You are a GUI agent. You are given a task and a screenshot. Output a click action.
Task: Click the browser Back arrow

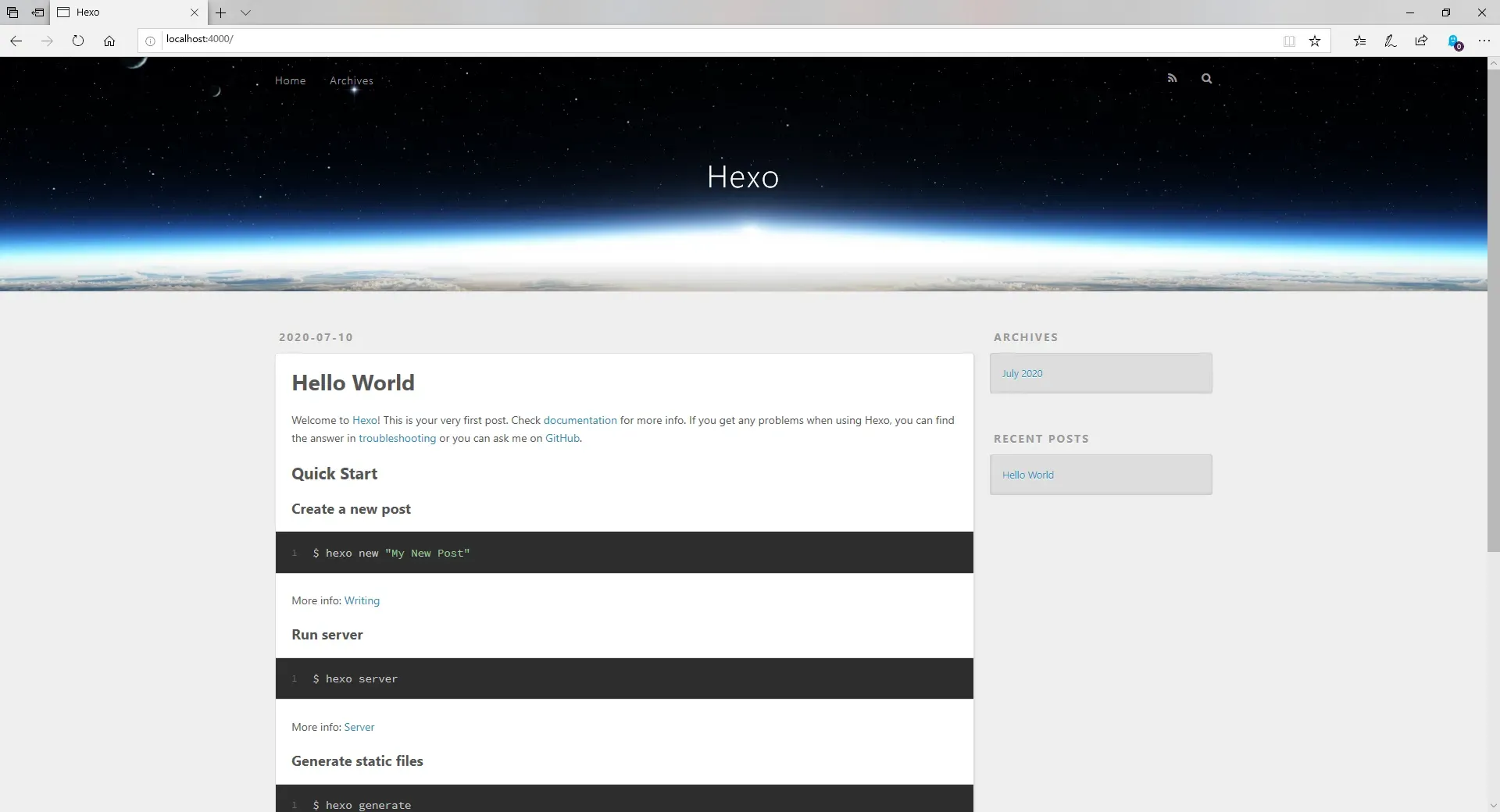16,41
